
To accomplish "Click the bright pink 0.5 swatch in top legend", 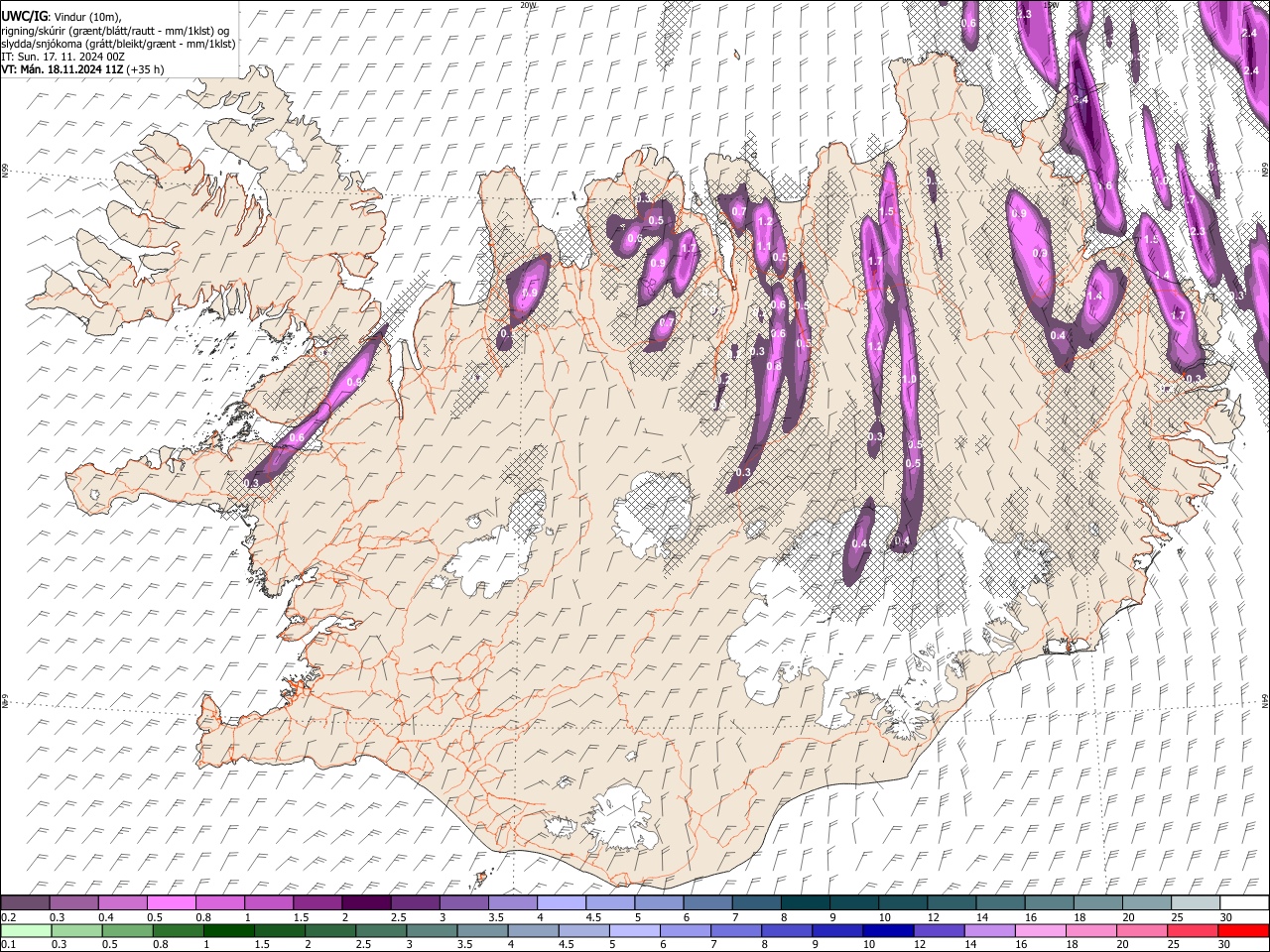I will point(171,903).
